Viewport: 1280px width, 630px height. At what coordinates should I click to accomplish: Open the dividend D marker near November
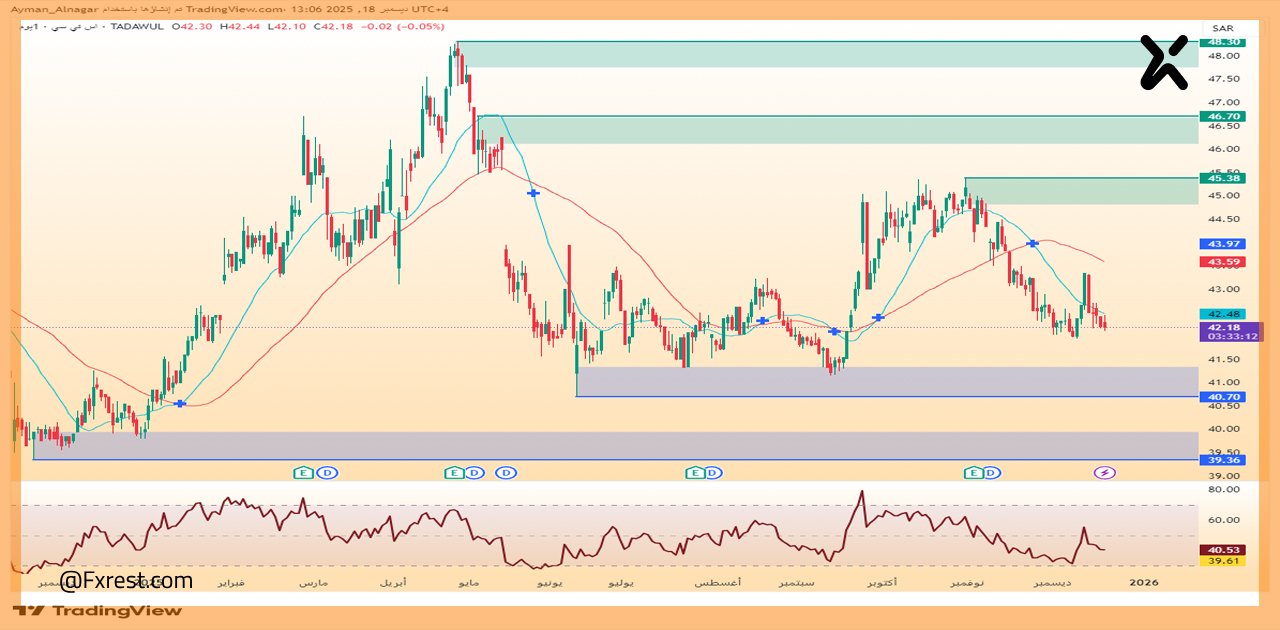tap(991, 472)
